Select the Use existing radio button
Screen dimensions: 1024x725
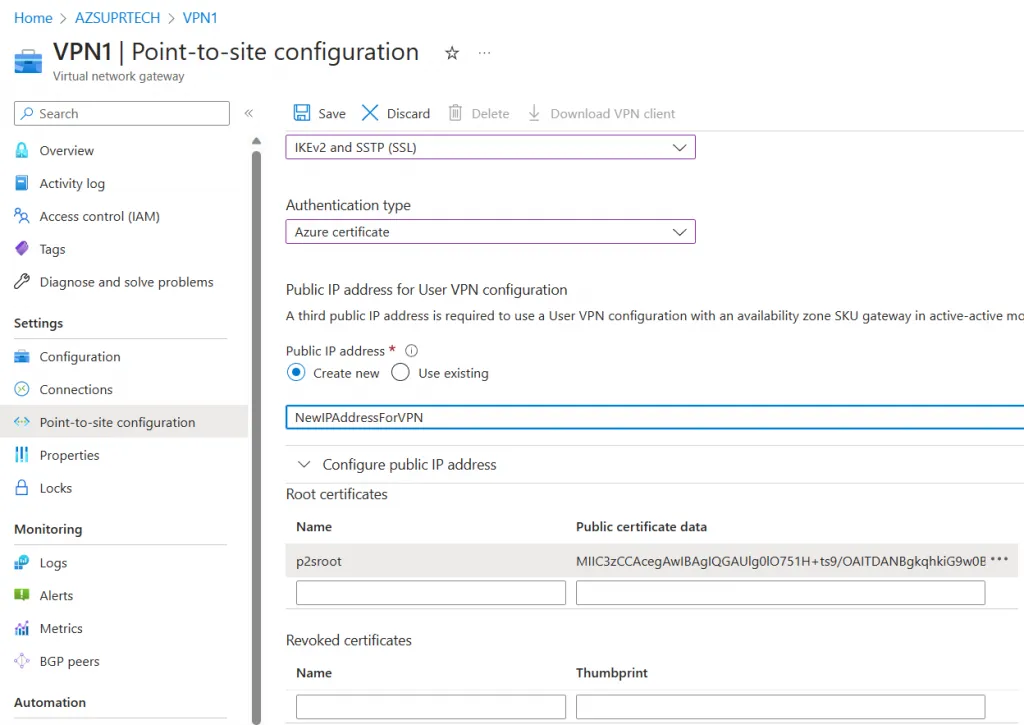(x=401, y=373)
